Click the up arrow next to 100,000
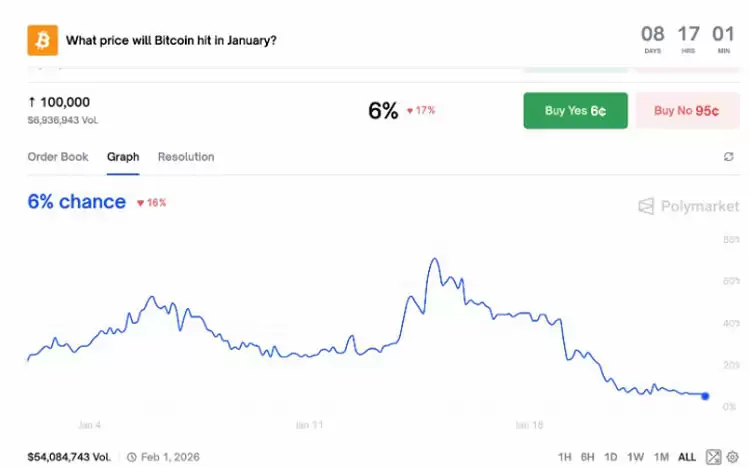The width and height of the screenshot is (750, 467). tap(32, 102)
